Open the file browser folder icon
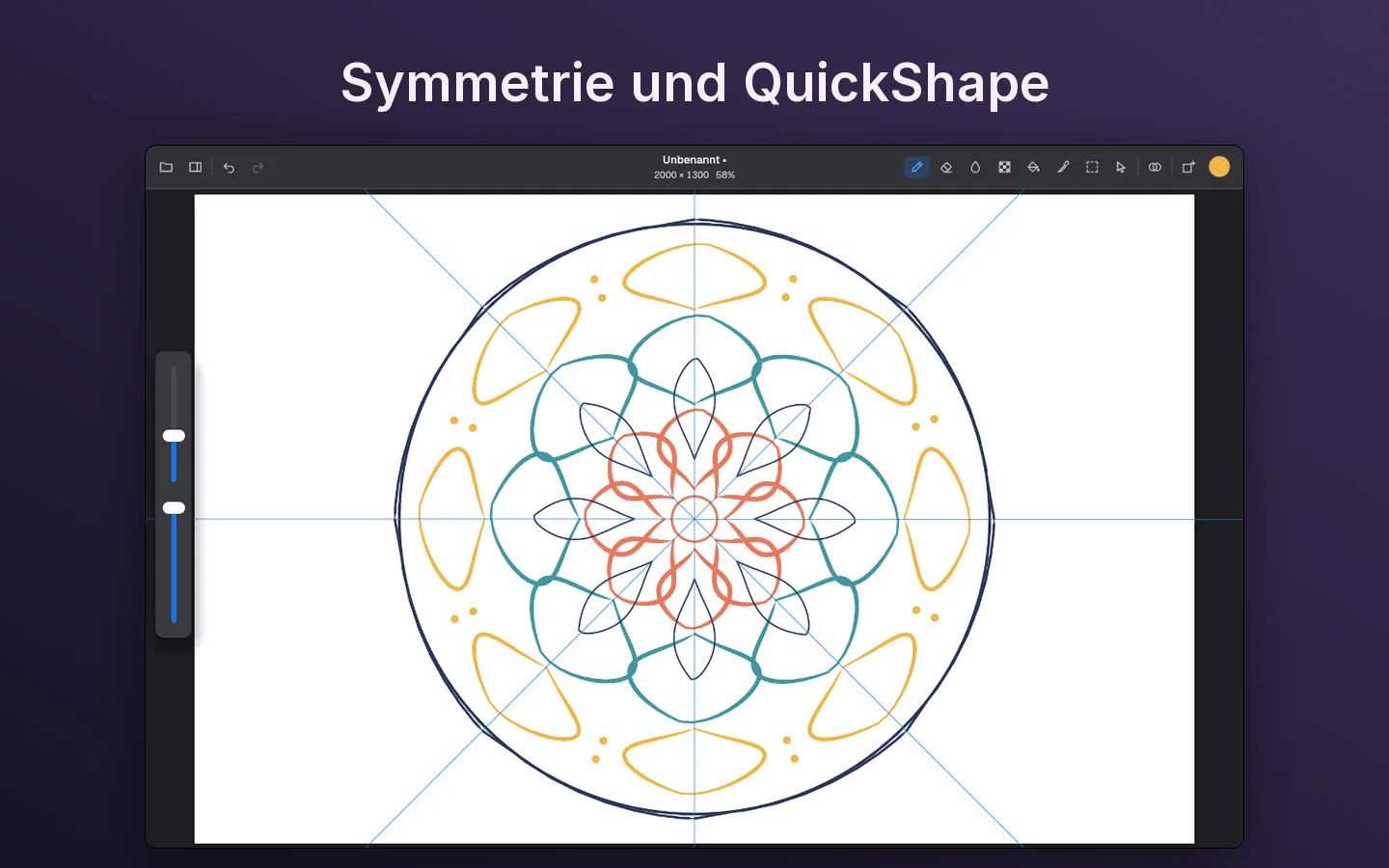Image resolution: width=1389 pixels, height=868 pixels. pos(166,167)
